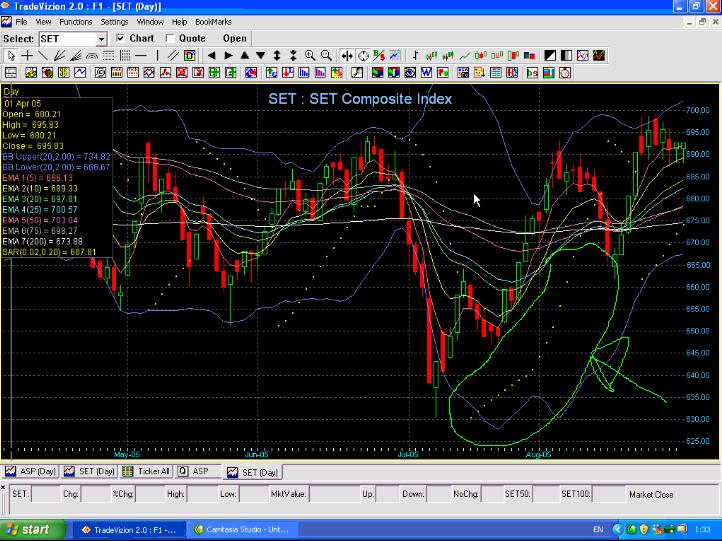Expand the Select symbol dropdown arrow

pyautogui.click(x=102, y=39)
